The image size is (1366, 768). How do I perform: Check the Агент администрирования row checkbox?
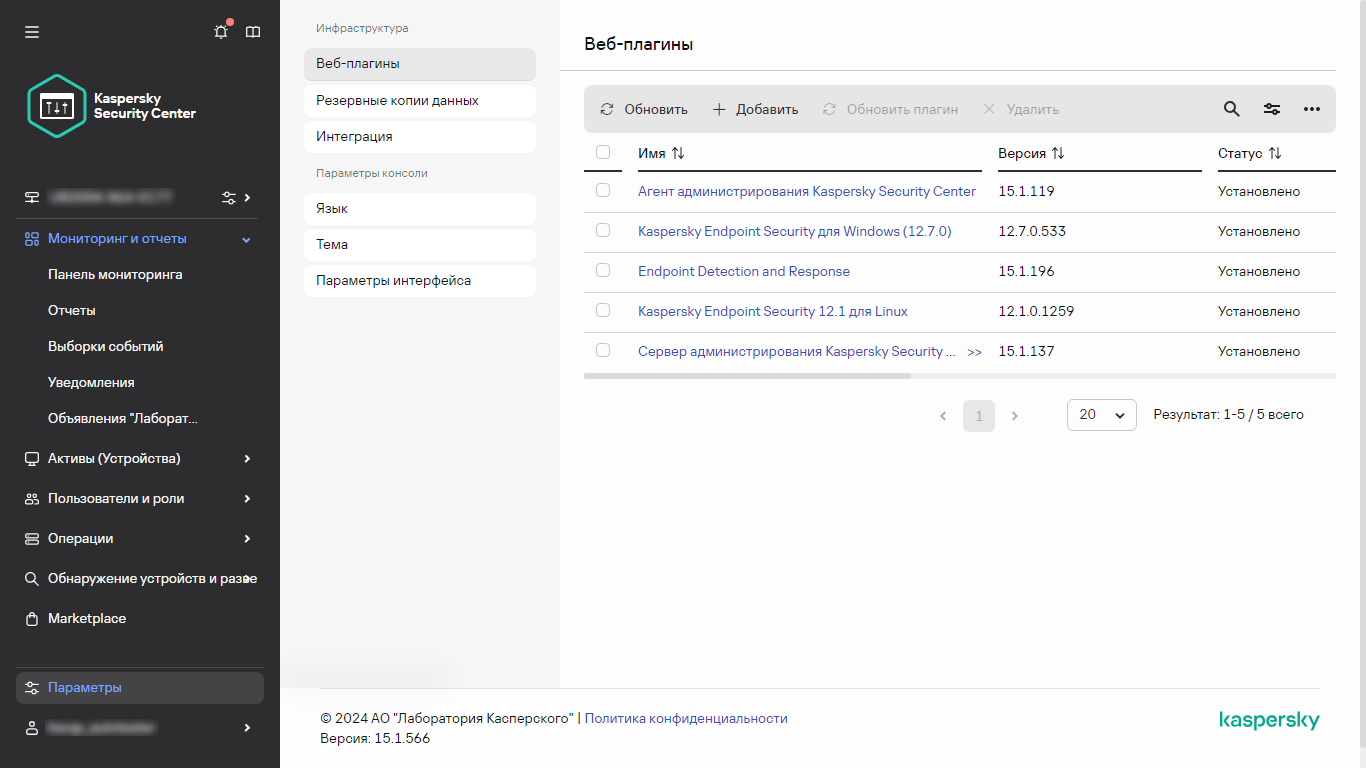click(x=603, y=190)
